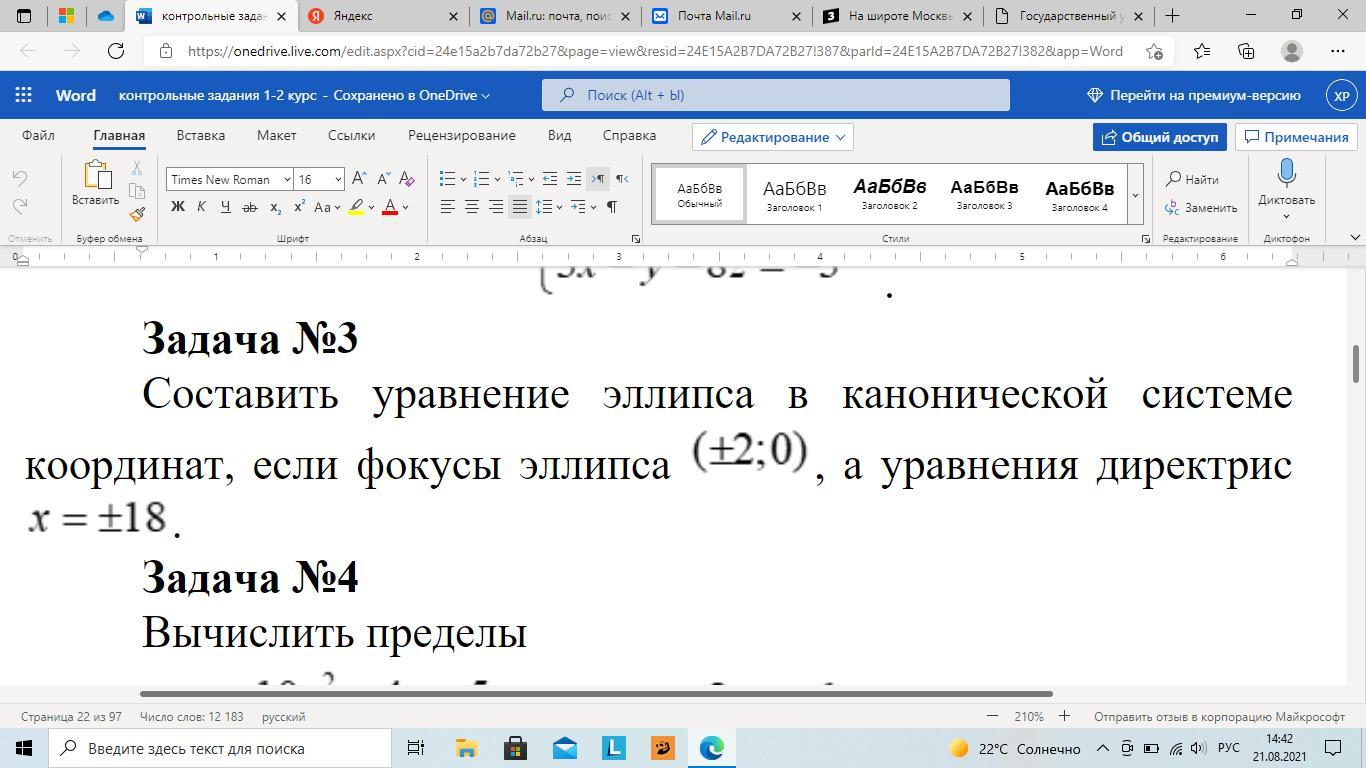Switch to the Макет tab
This screenshot has width=1366, height=768.
[x=276, y=135]
